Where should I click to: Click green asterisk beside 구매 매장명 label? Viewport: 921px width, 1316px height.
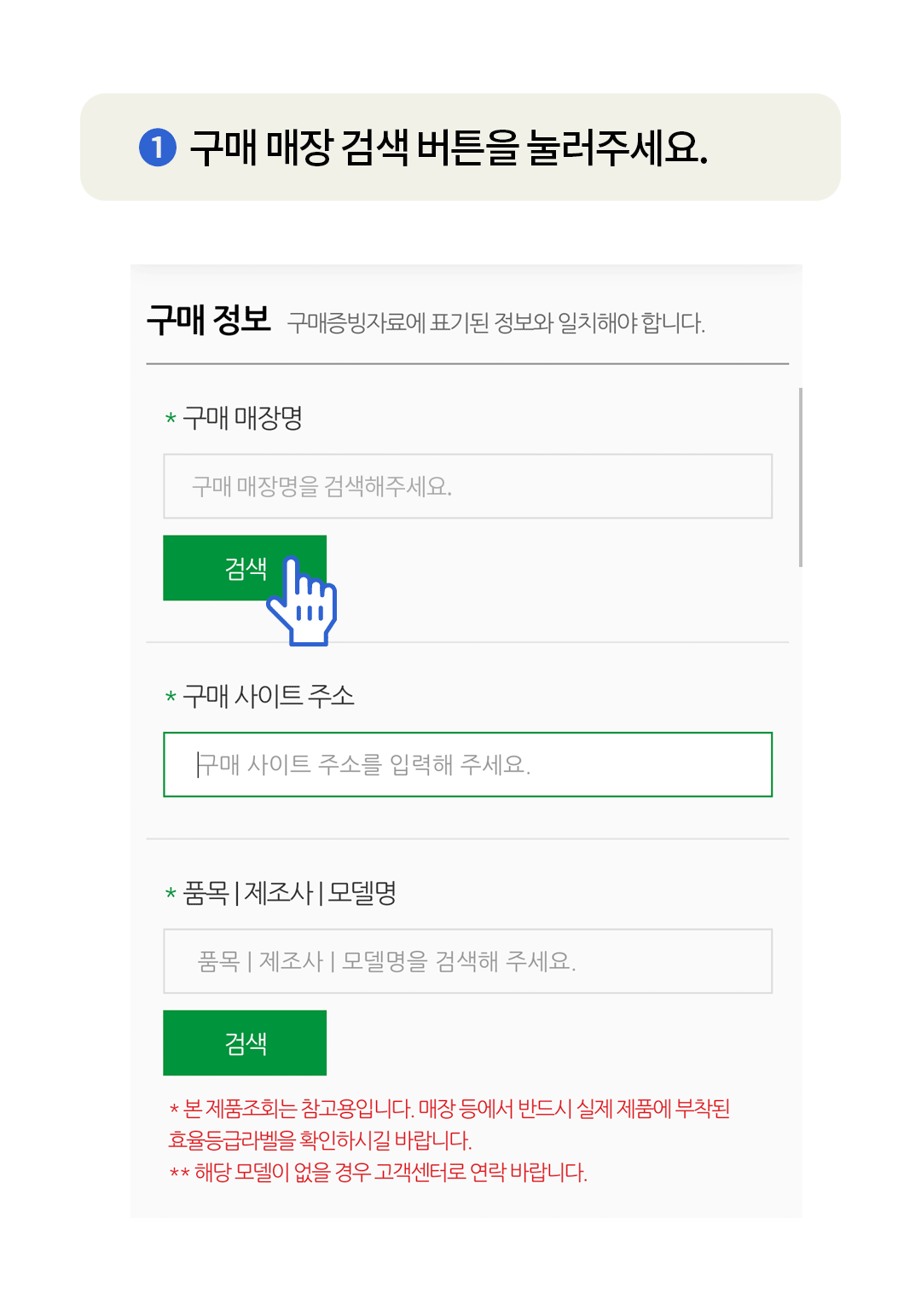(171, 419)
